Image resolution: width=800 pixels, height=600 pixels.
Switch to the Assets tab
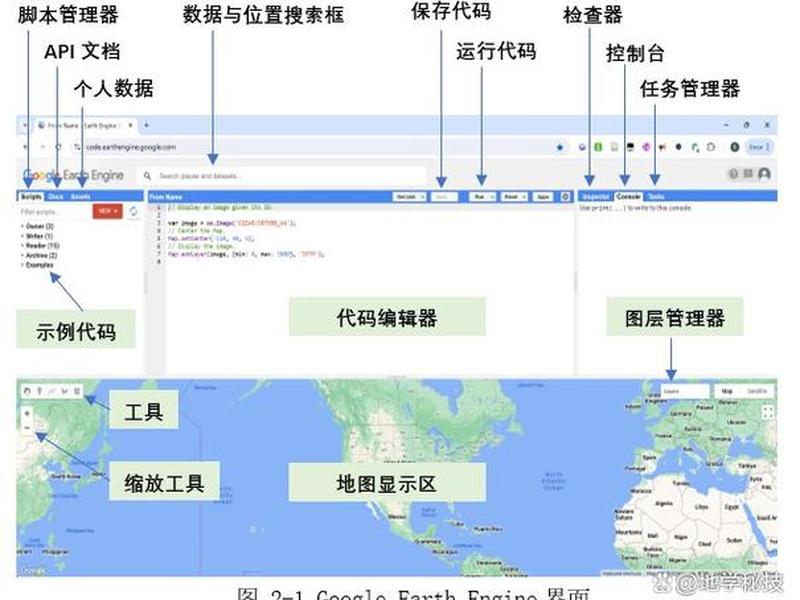(x=81, y=196)
